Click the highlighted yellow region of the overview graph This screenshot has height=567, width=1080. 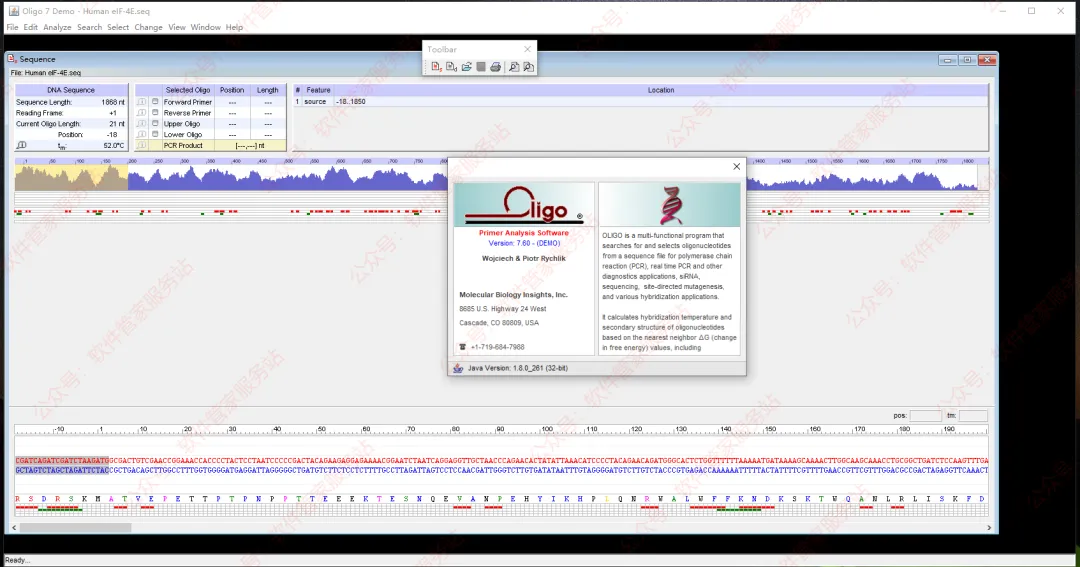point(72,177)
